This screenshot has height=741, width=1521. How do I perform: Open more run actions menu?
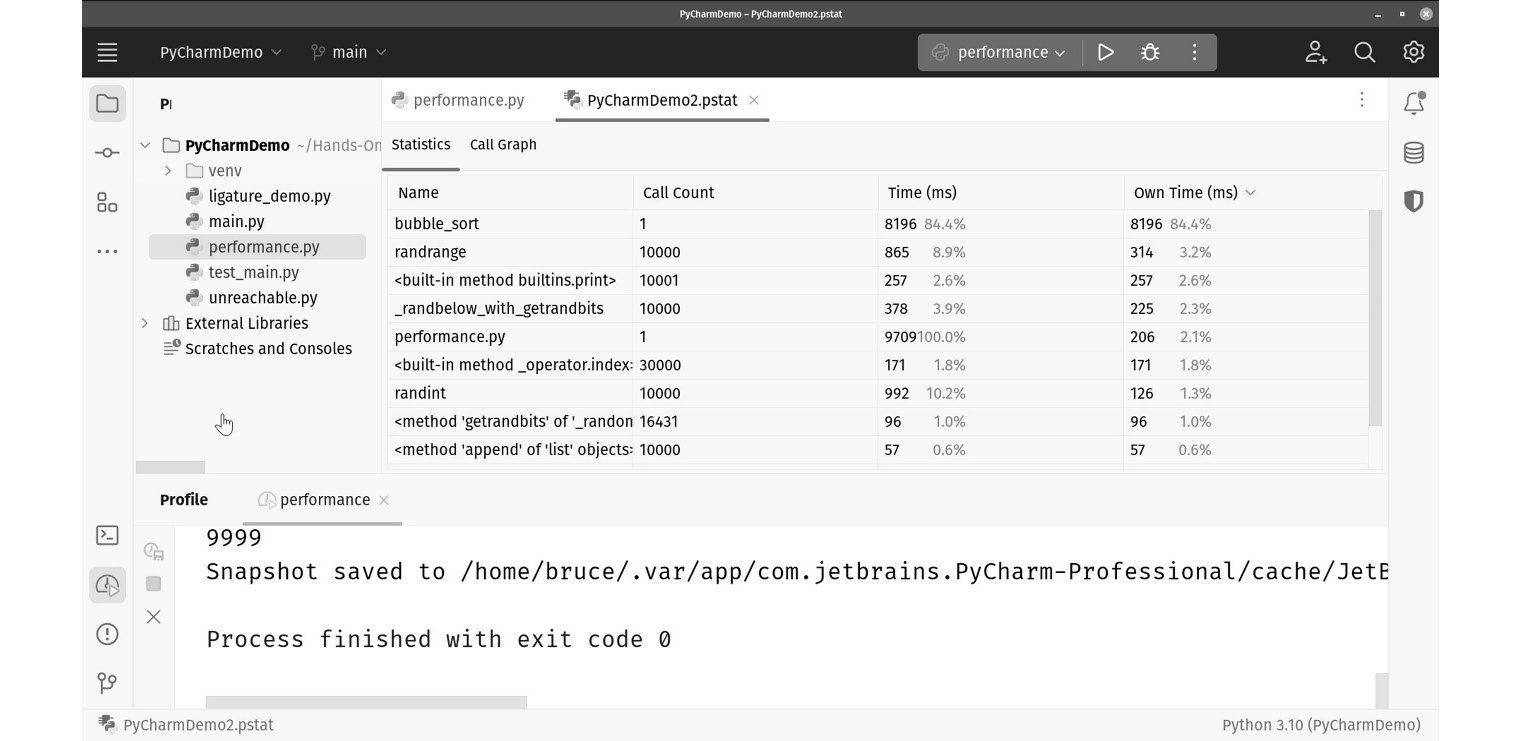point(1194,52)
